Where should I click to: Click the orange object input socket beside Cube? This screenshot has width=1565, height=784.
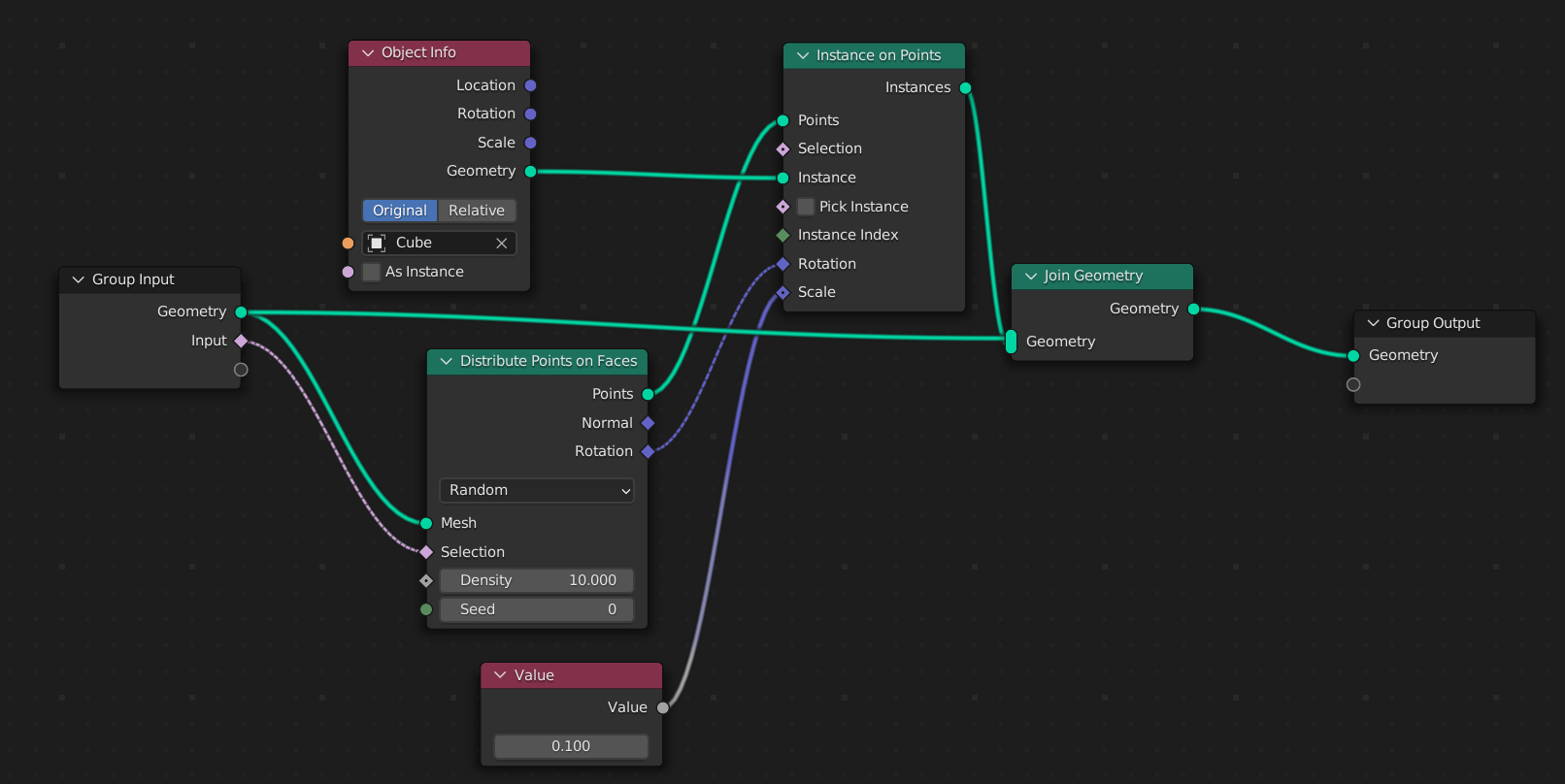pyautogui.click(x=349, y=244)
